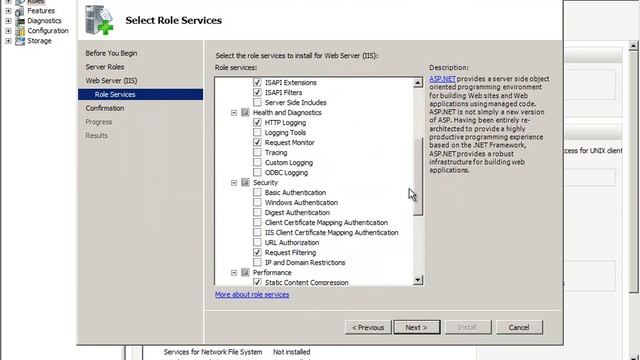Viewport: 640px width, 360px height.
Task: Check Digest Authentication
Action: [x=257, y=212]
